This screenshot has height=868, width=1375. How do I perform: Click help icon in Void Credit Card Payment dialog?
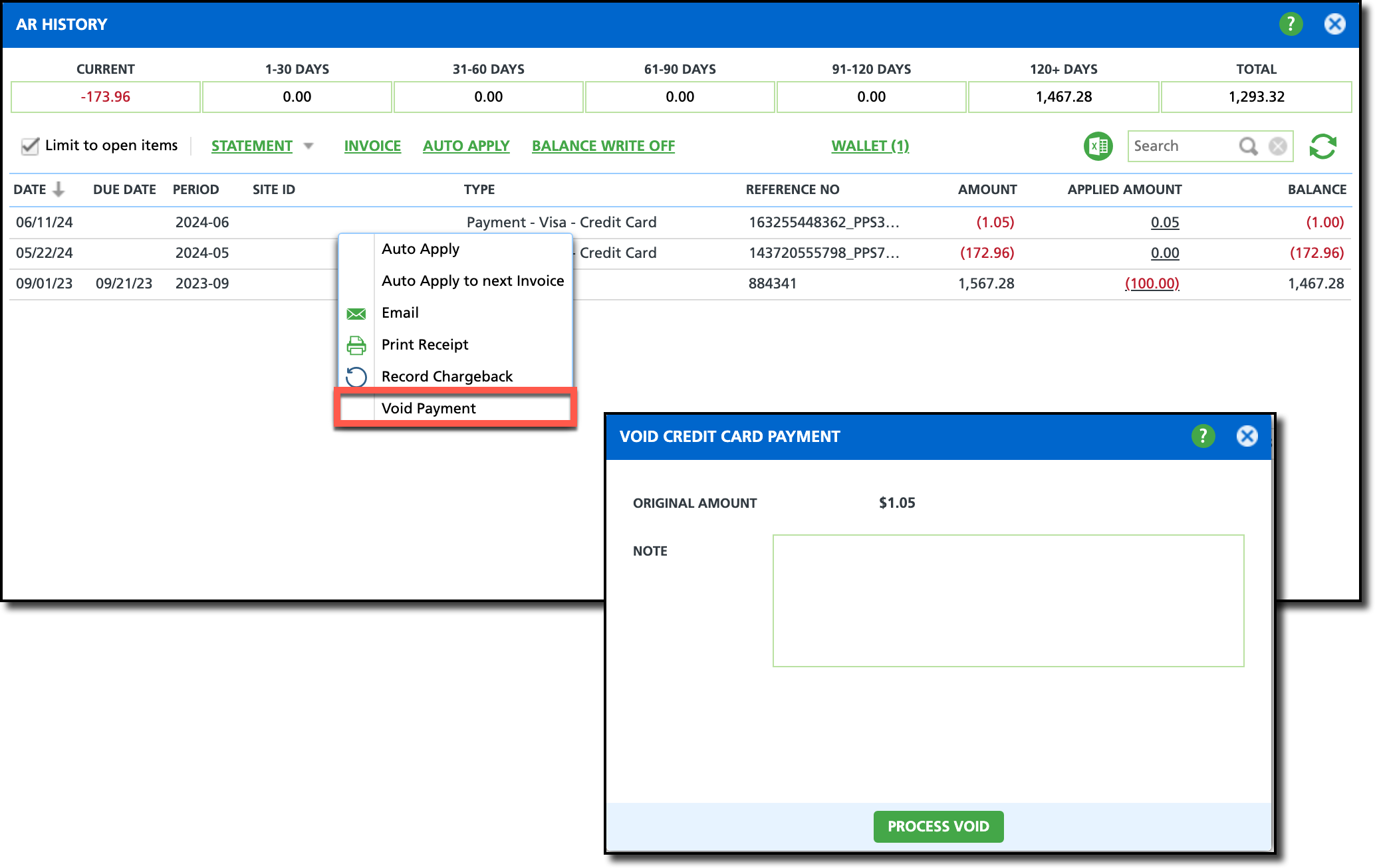click(1203, 436)
